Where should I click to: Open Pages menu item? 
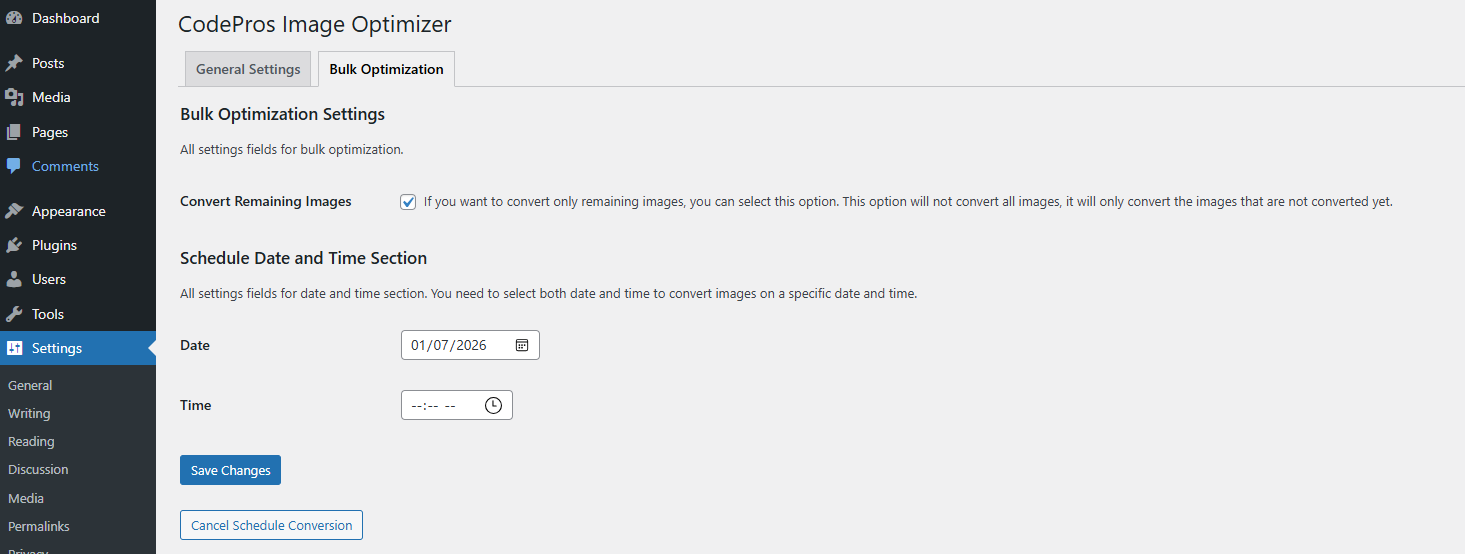click(x=78, y=132)
